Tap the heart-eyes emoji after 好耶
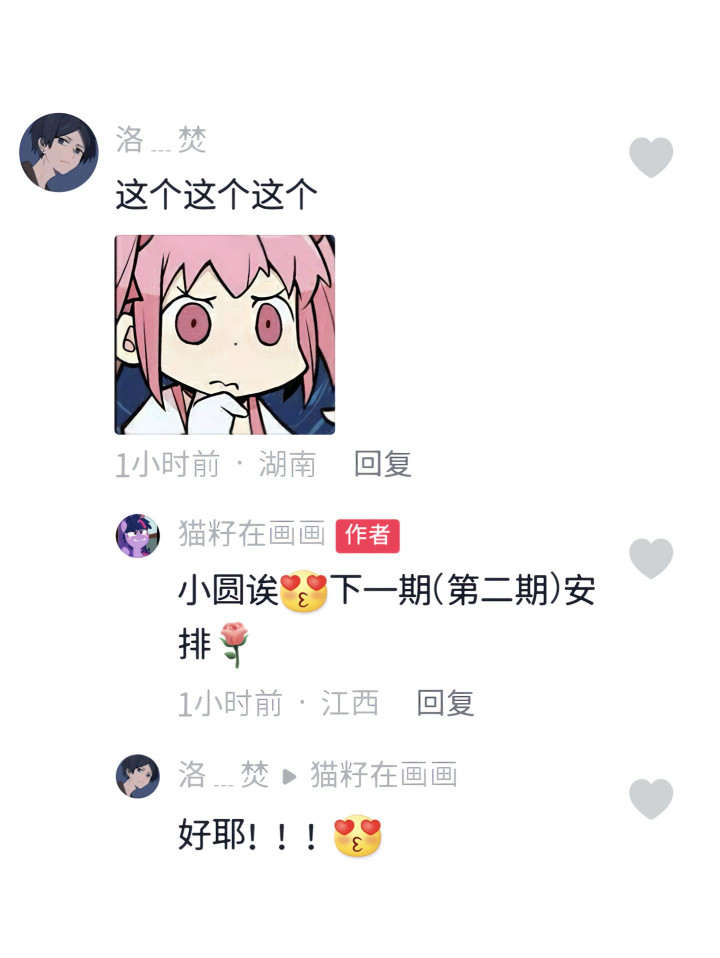The height and width of the screenshot is (958, 720). 358,835
